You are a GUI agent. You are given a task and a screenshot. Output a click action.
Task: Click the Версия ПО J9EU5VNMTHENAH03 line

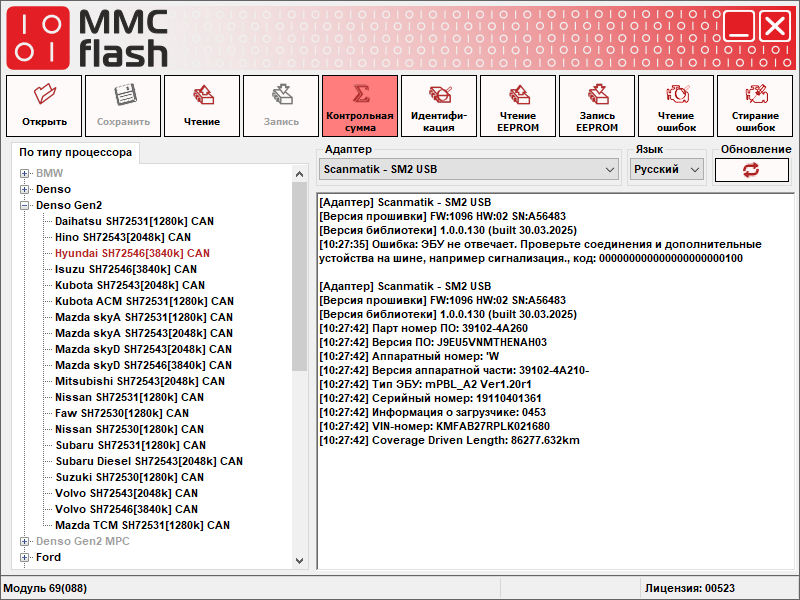click(433, 342)
